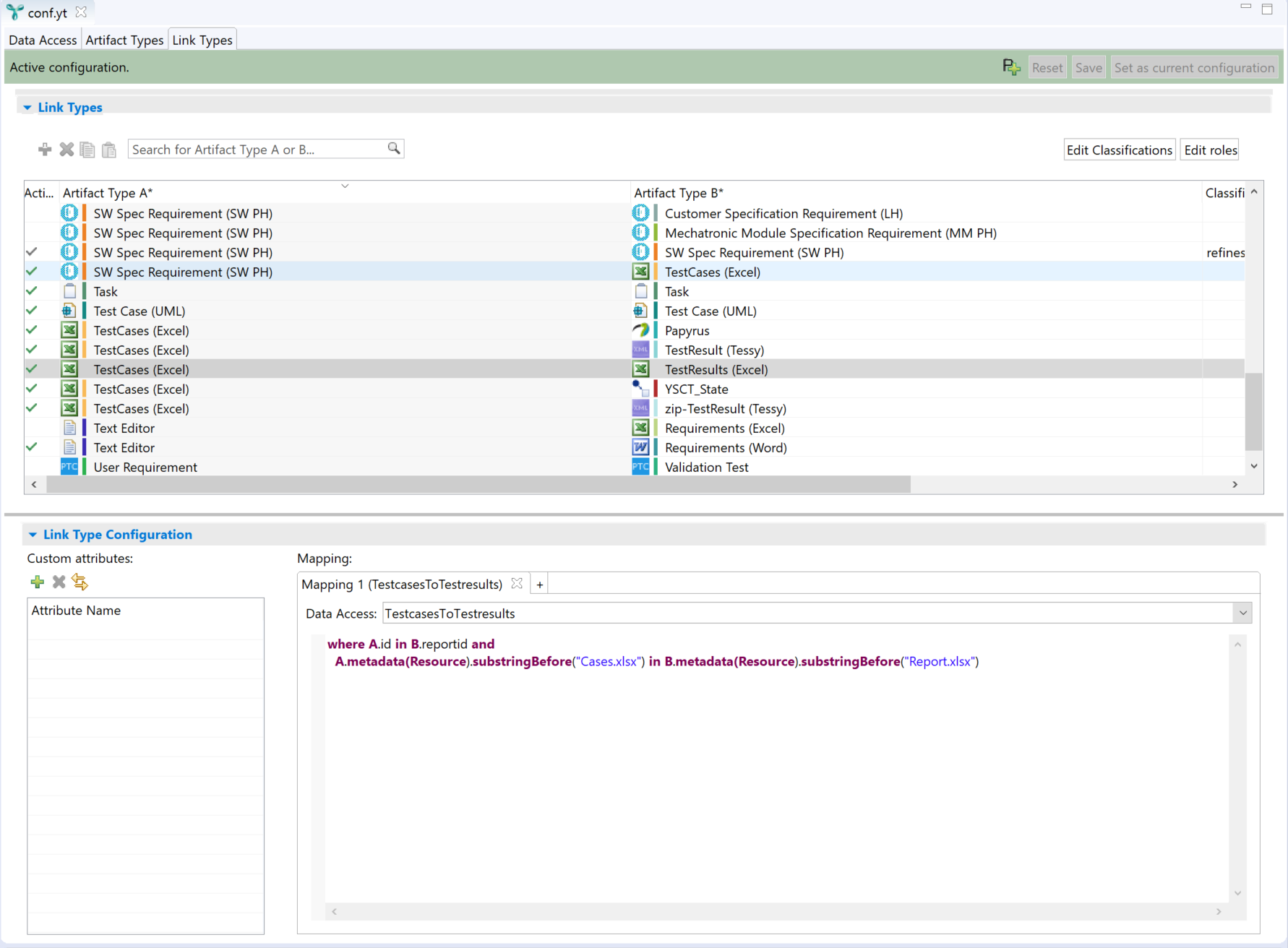The image size is (1288, 948).
Task: Add a new link type with plus icon
Action: click(45, 150)
